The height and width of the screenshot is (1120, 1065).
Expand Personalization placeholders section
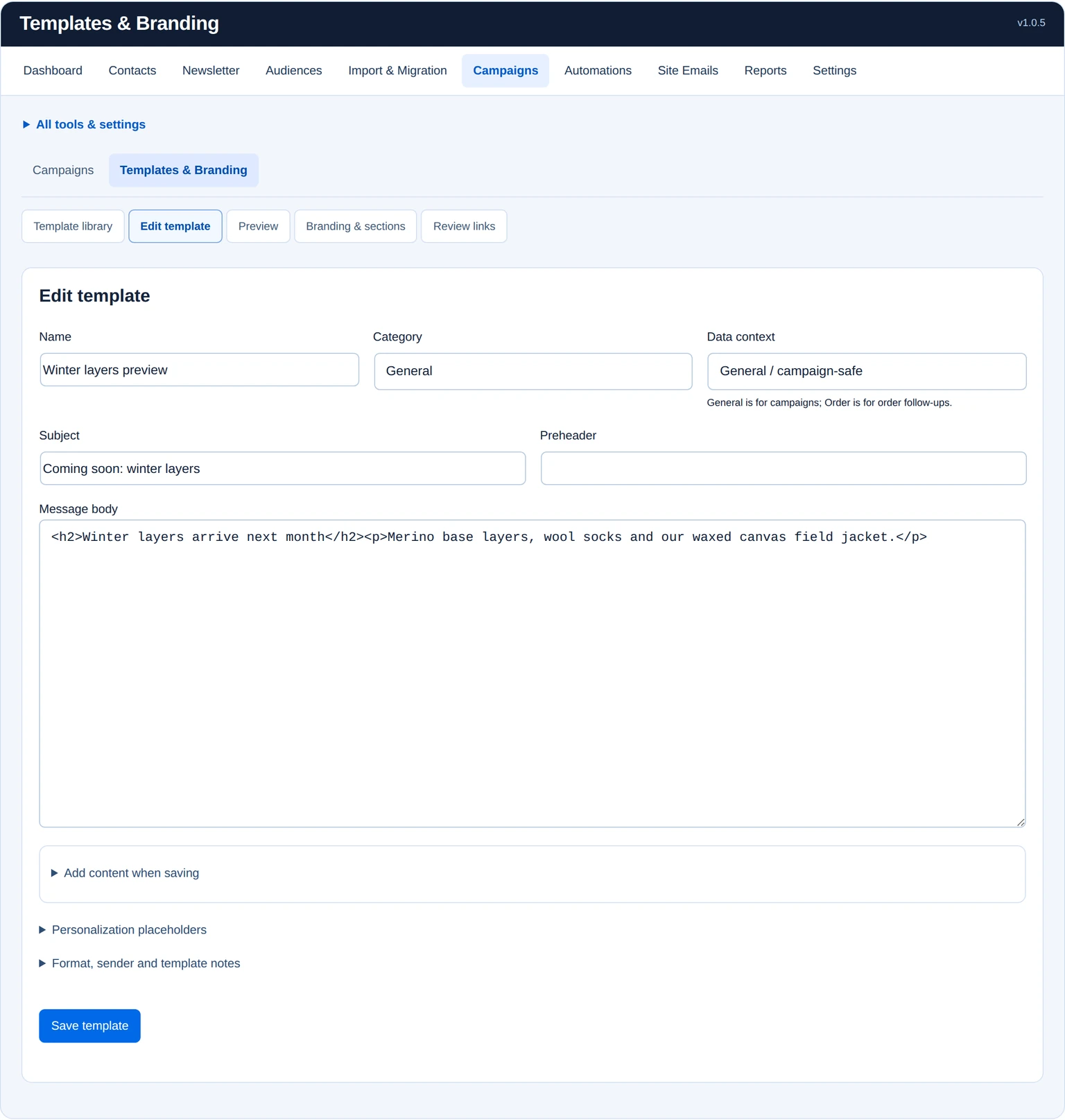tap(123, 930)
